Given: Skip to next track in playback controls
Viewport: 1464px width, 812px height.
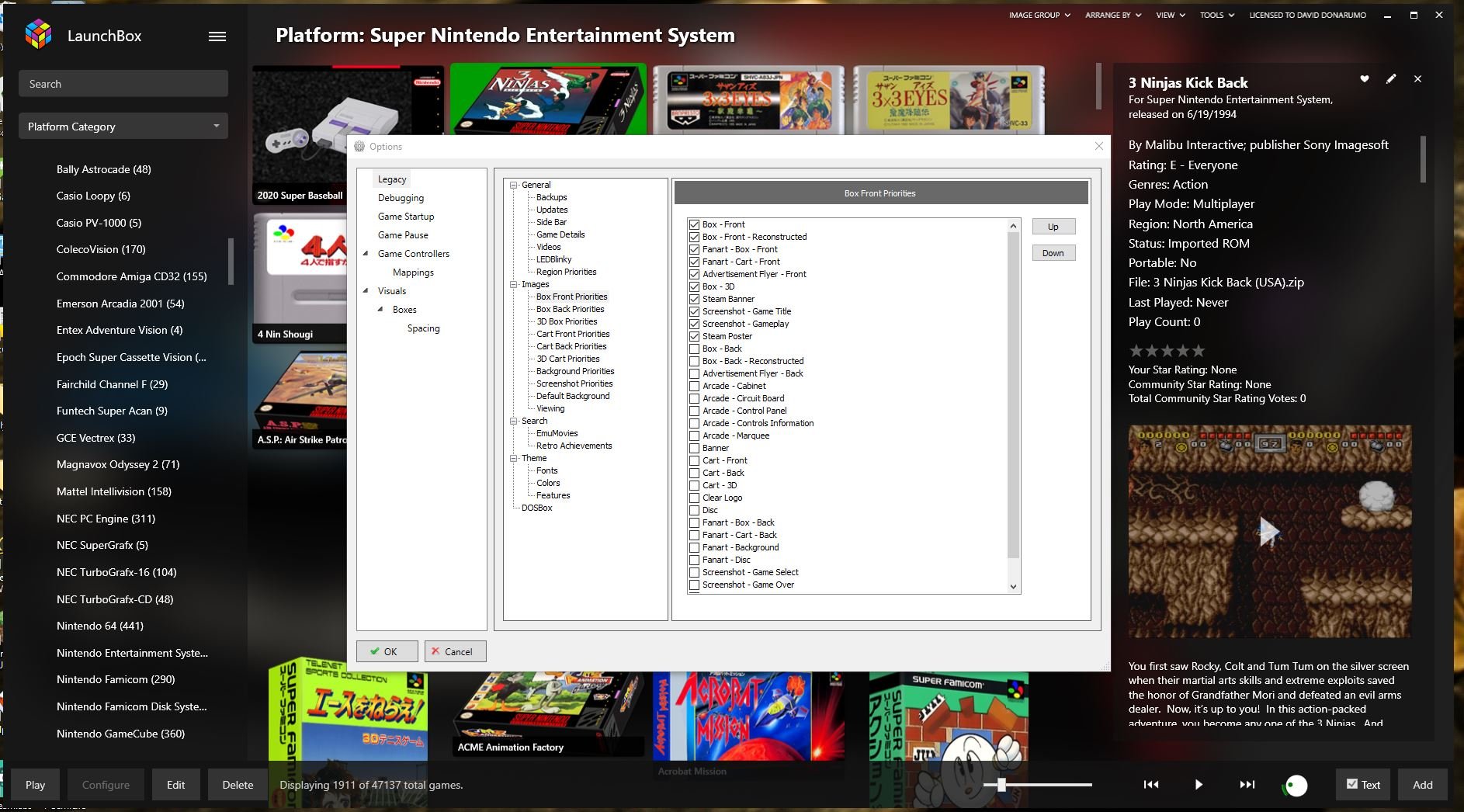Looking at the screenshot, I should [x=1247, y=785].
